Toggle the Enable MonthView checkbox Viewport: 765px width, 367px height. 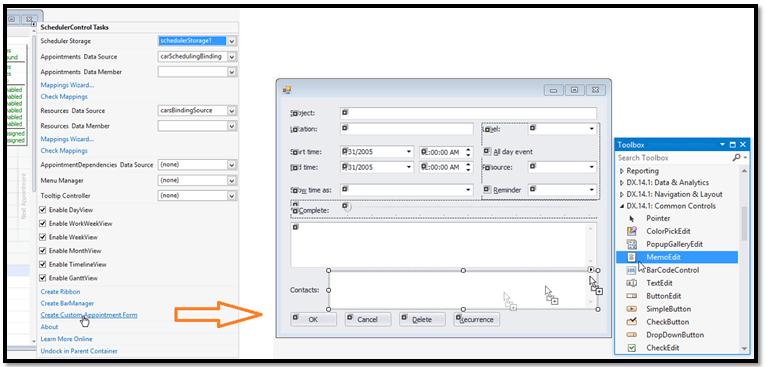point(43,251)
